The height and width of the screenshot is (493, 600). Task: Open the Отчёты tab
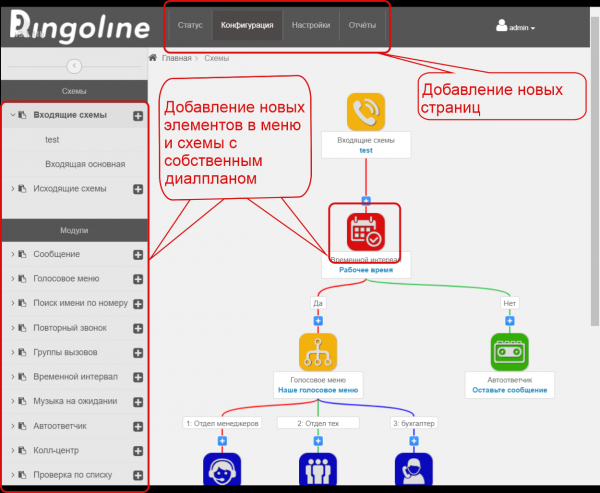358,24
